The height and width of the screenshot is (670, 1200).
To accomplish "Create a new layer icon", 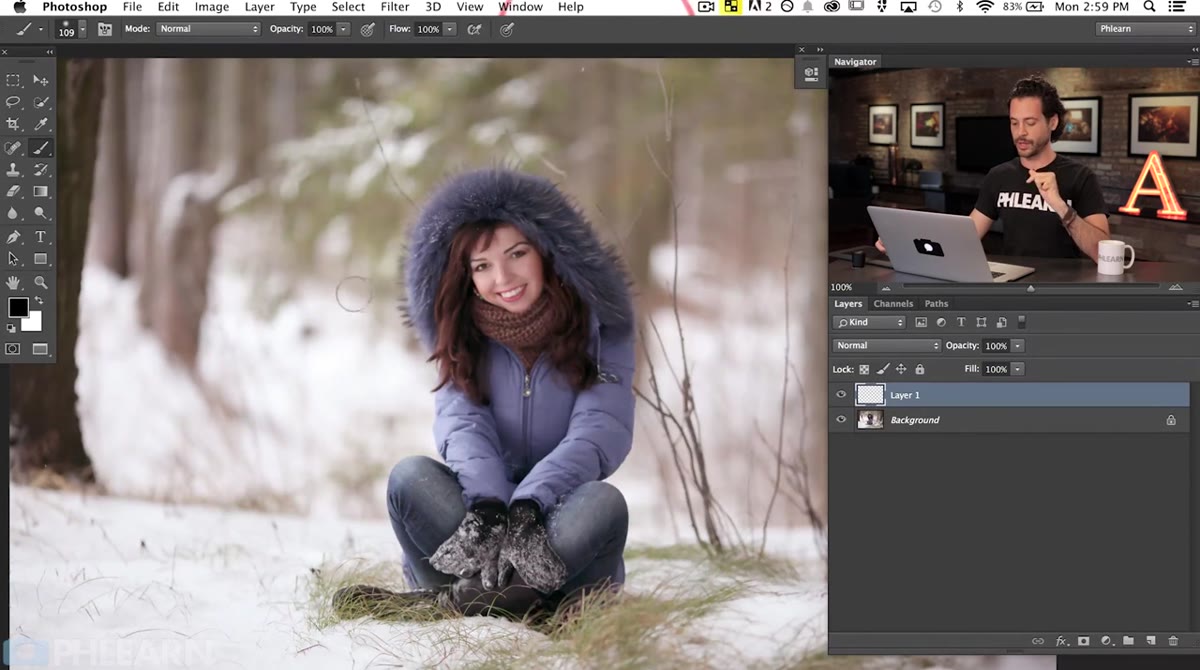I will [x=1150, y=641].
